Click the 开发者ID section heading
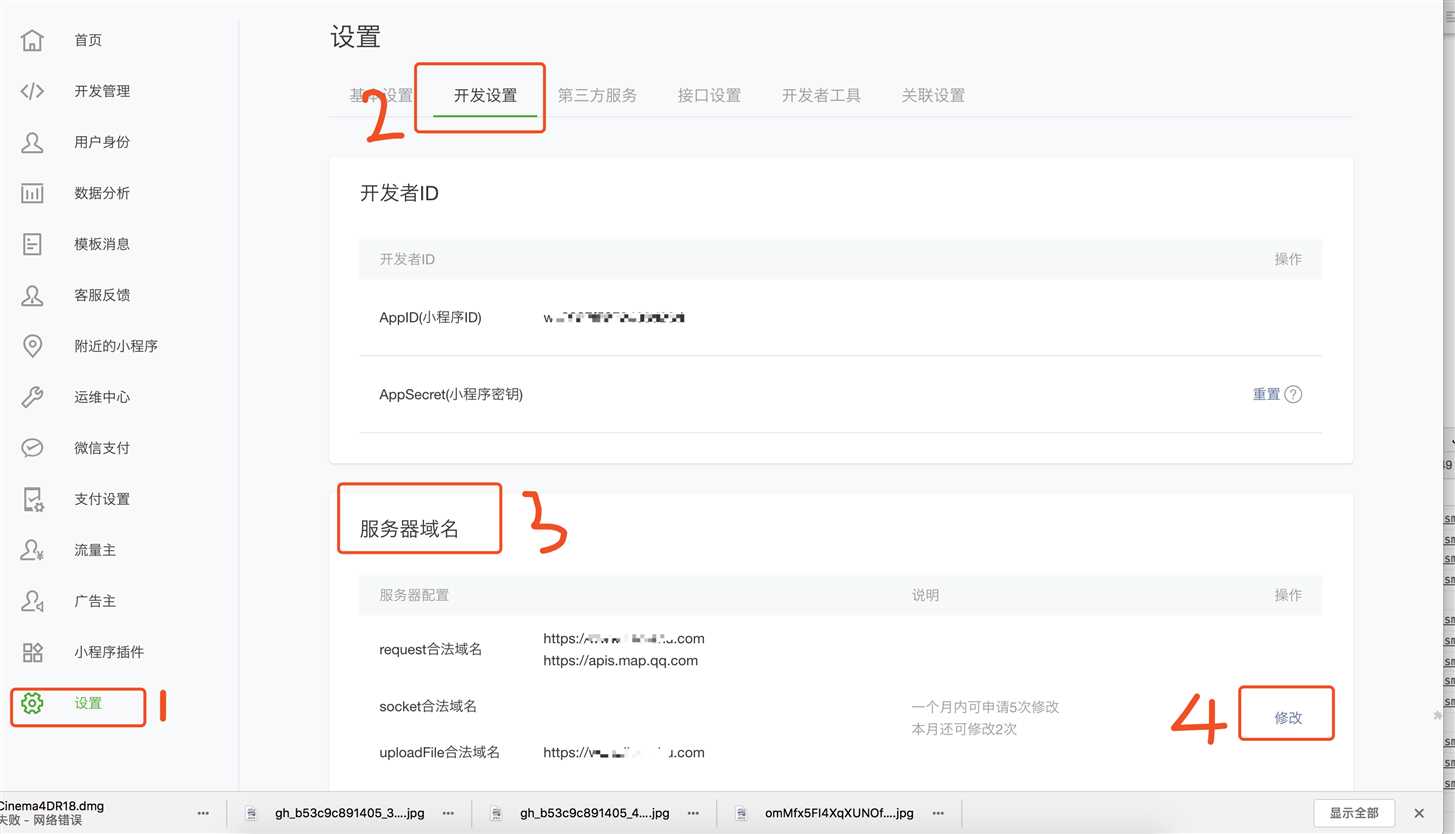The image size is (1455, 834). [399, 193]
